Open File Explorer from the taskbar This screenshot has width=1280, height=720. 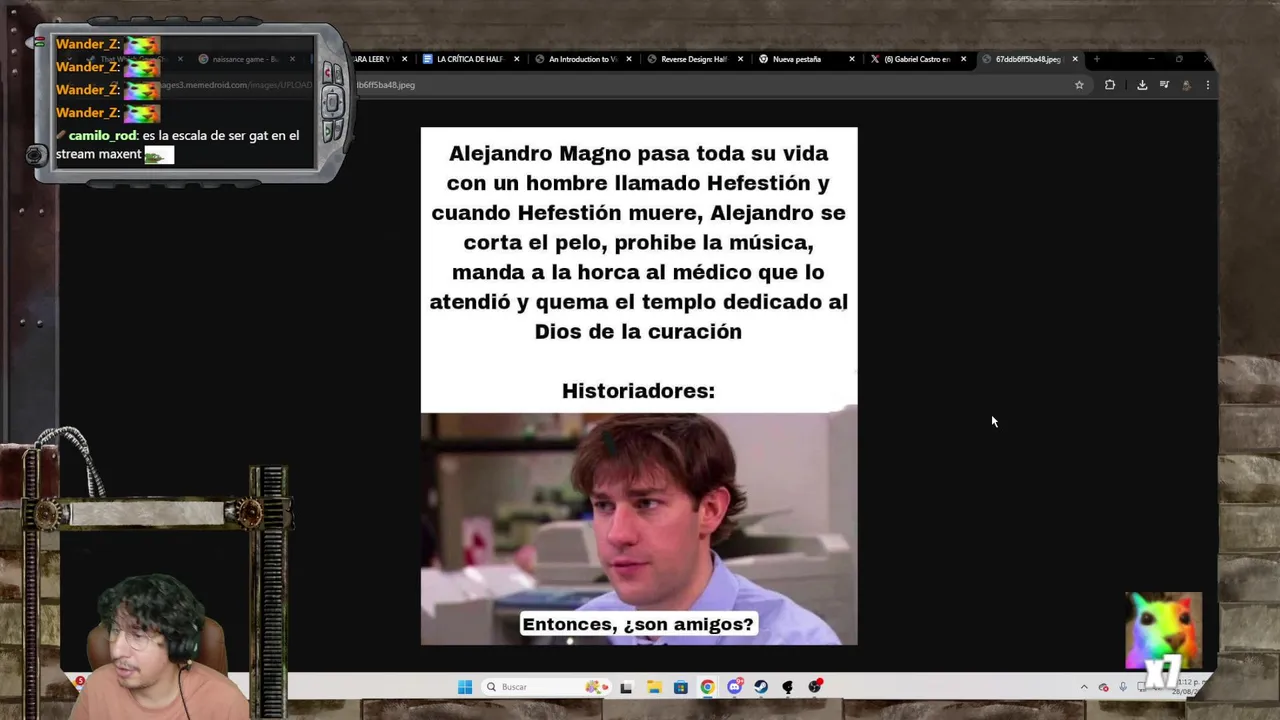(x=654, y=687)
